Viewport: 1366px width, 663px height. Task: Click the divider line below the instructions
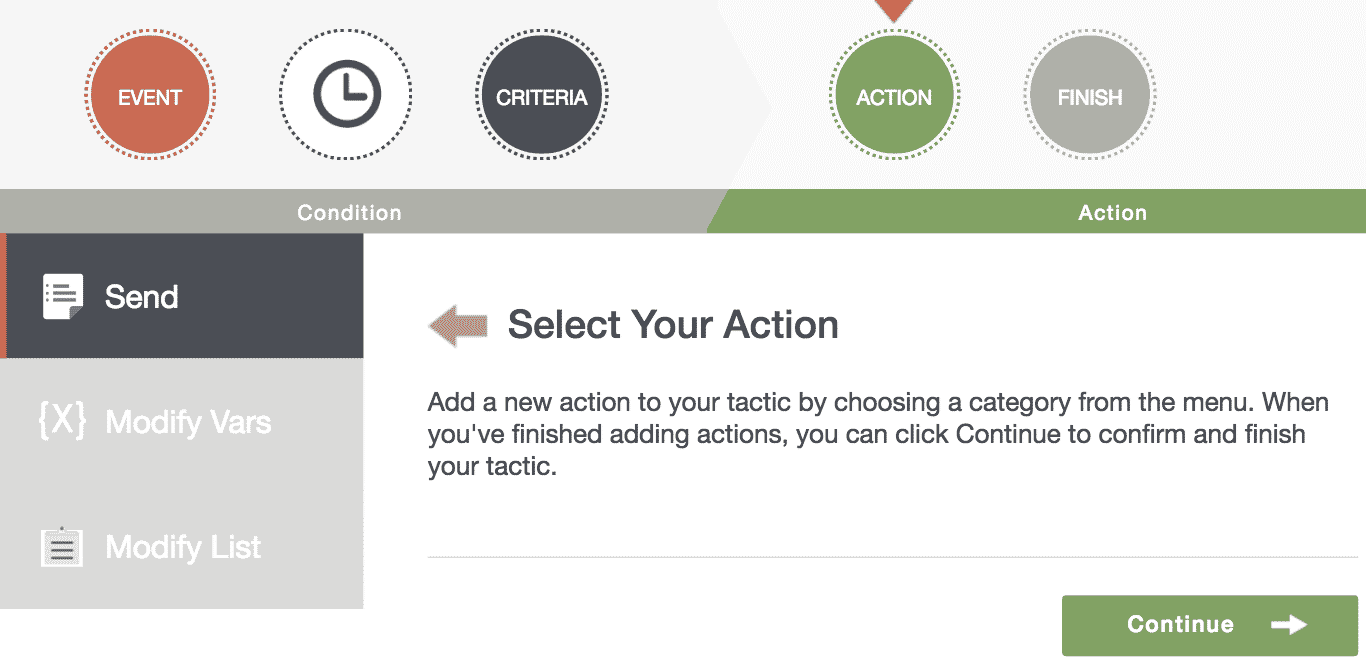click(x=892, y=556)
